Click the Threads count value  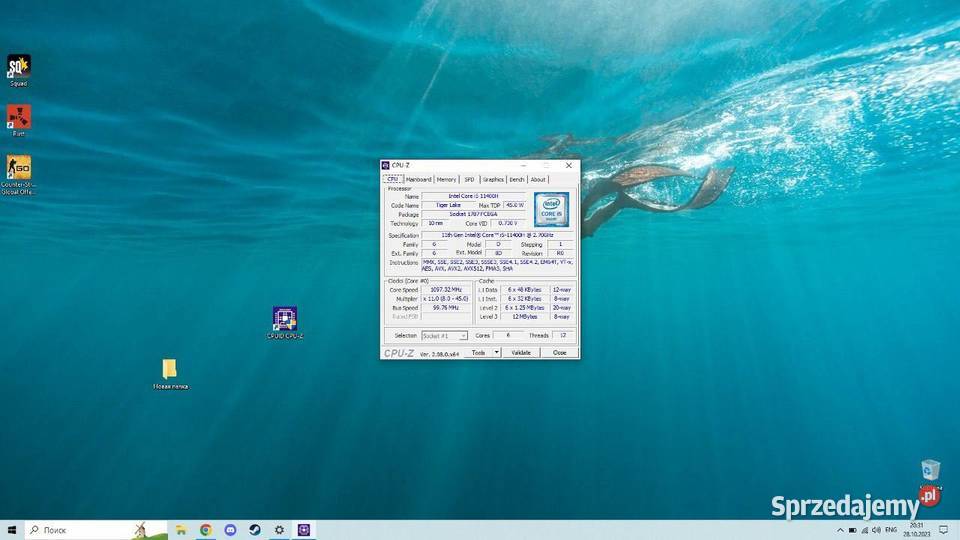(x=563, y=336)
